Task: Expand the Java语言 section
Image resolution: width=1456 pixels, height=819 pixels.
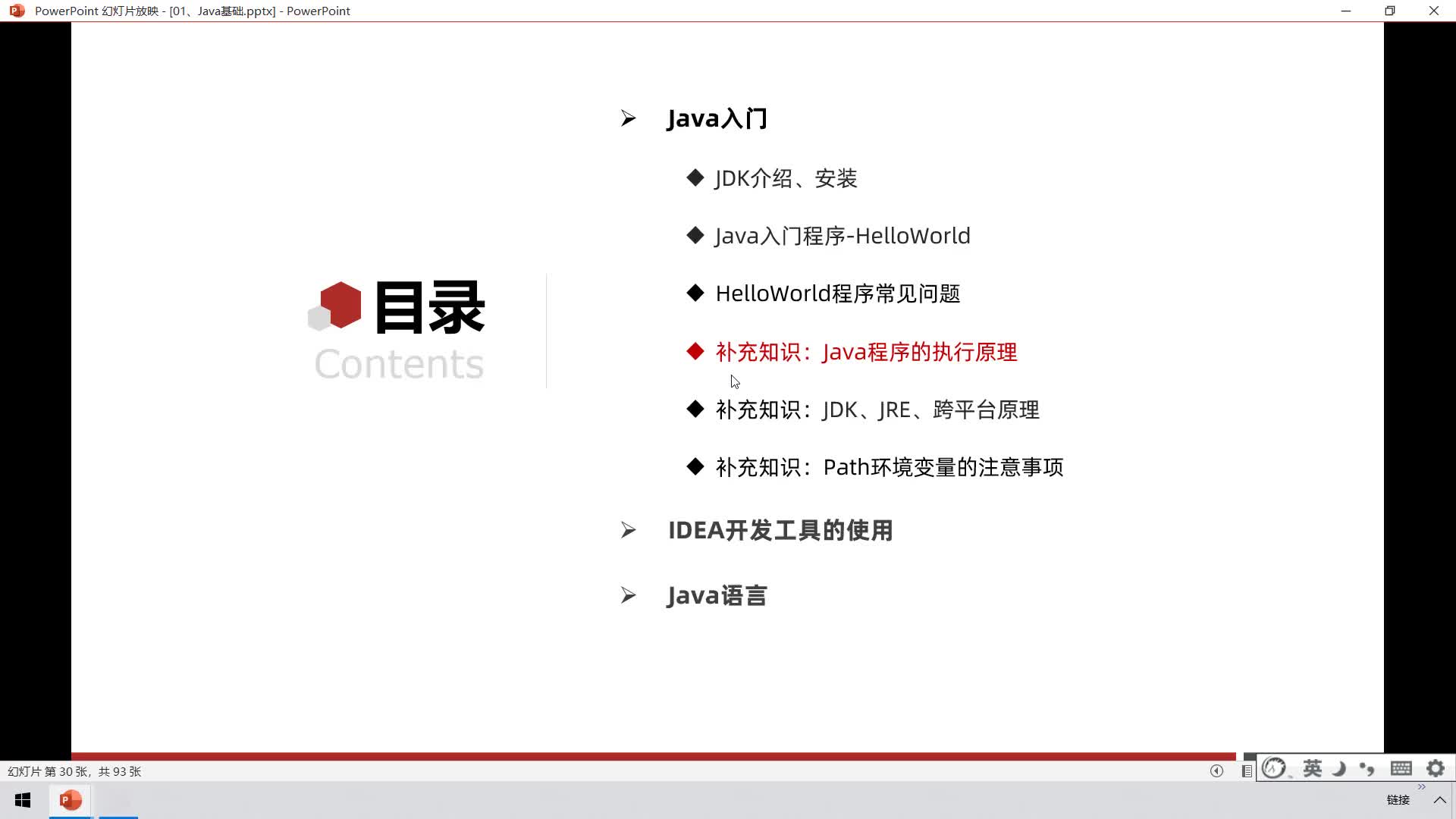Action: 716,594
